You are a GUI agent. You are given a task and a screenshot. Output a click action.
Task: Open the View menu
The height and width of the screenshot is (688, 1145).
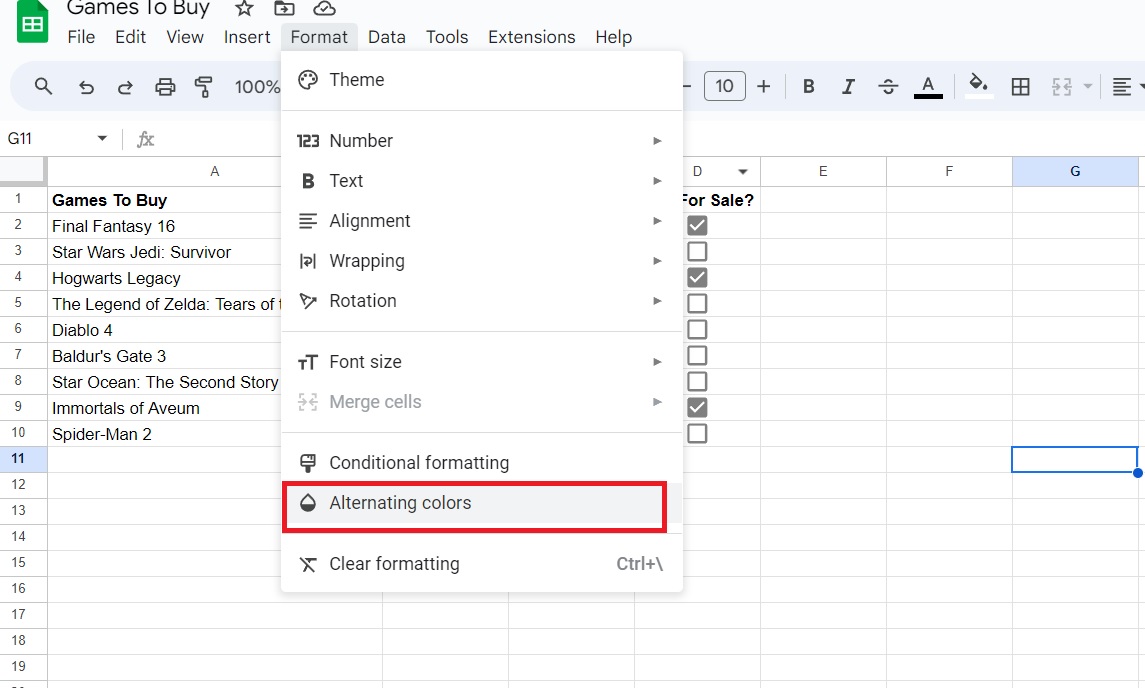click(185, 37)
